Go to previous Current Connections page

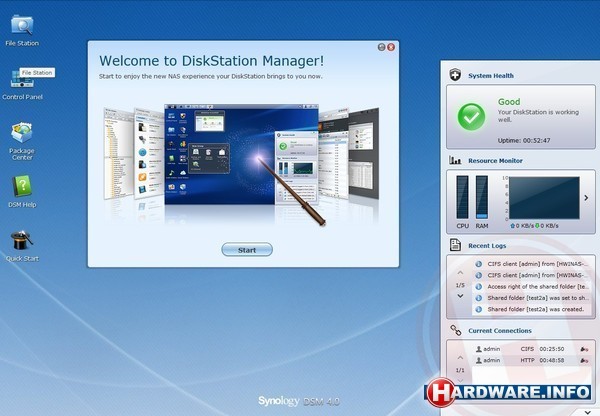click(x=460, y=357)
